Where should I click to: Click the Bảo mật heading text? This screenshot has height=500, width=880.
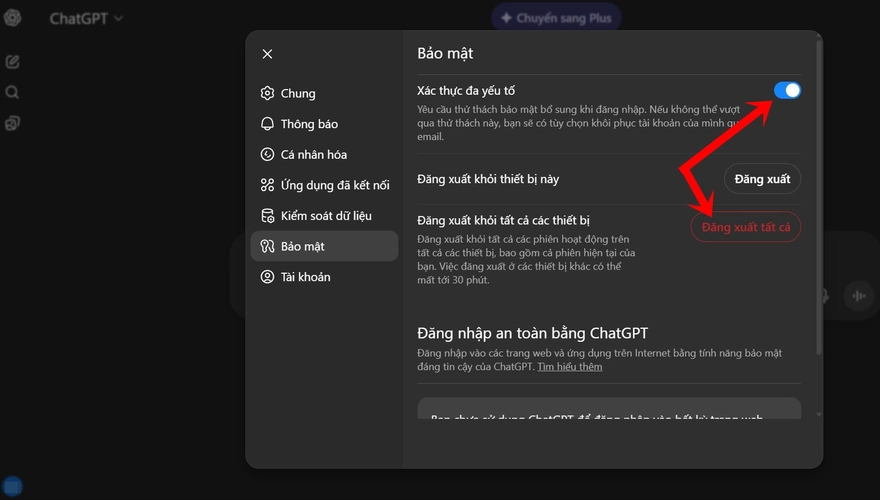tap(445, 53)
